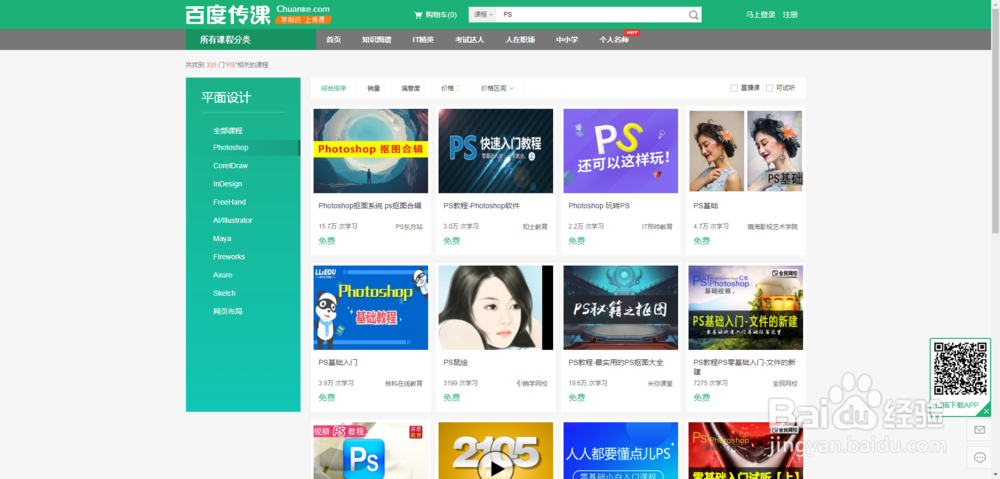Viewport: 1000px width, 479px height.
Task: Open PS鼠绘 girl illustration thumbnail
Action: tap(496, 307)
